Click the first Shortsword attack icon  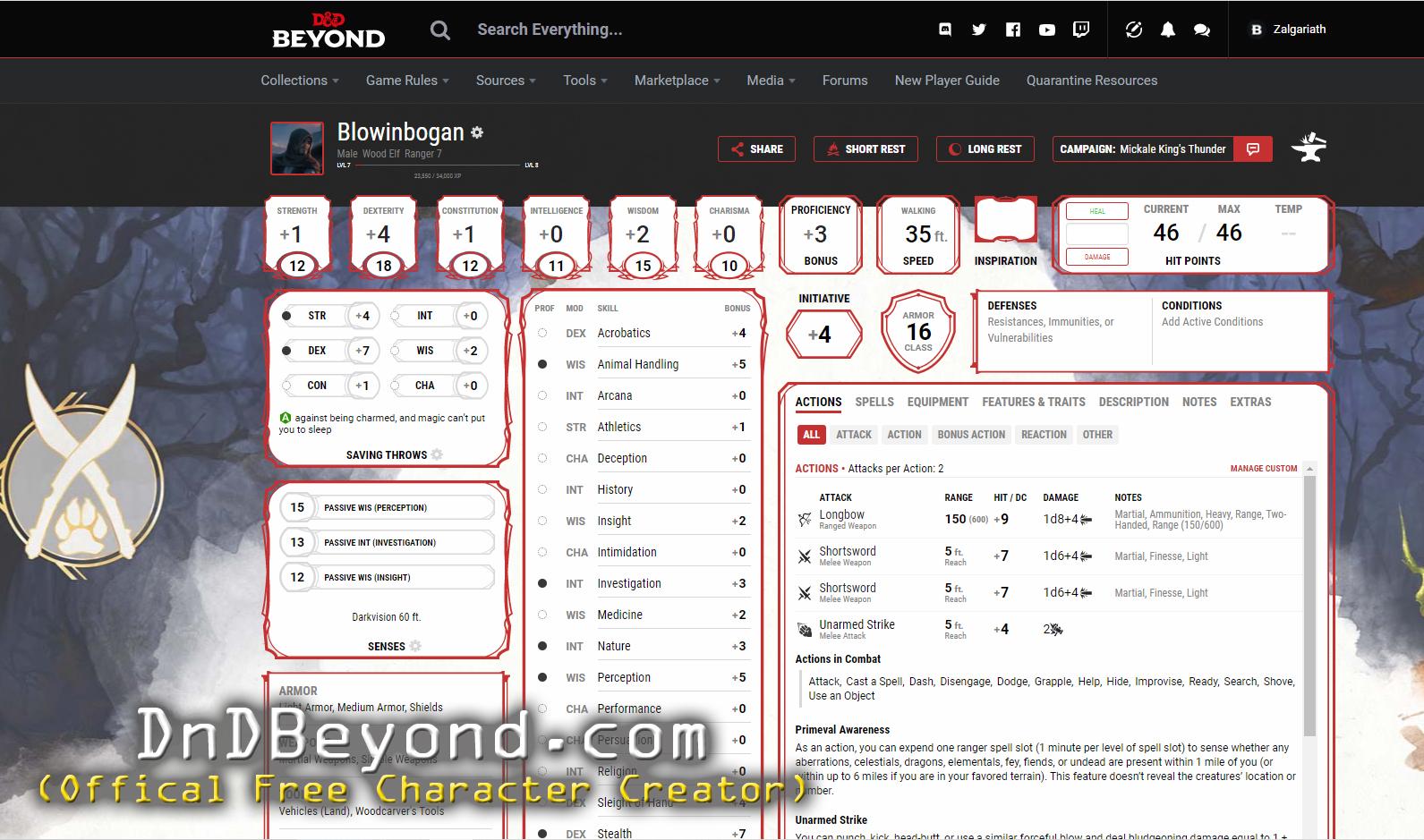pyautogui.click(x=805, y=556)
